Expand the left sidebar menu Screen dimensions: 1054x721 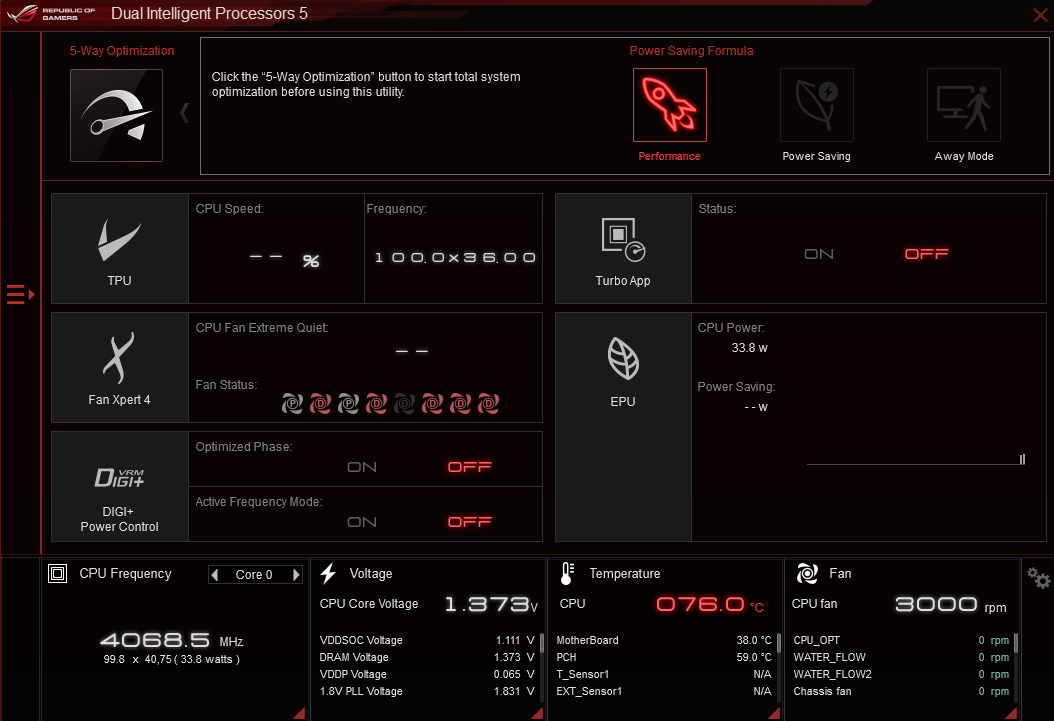pos(20,294)
